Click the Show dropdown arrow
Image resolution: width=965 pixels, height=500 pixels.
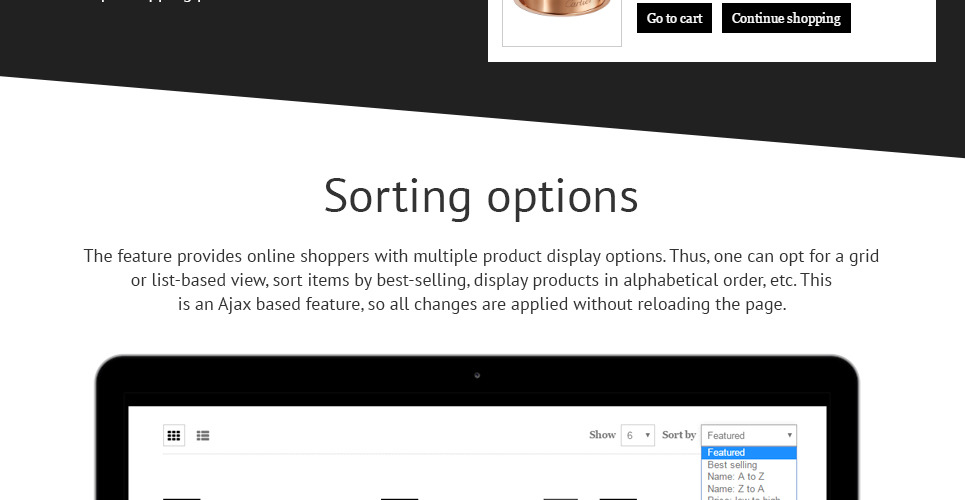648,435
